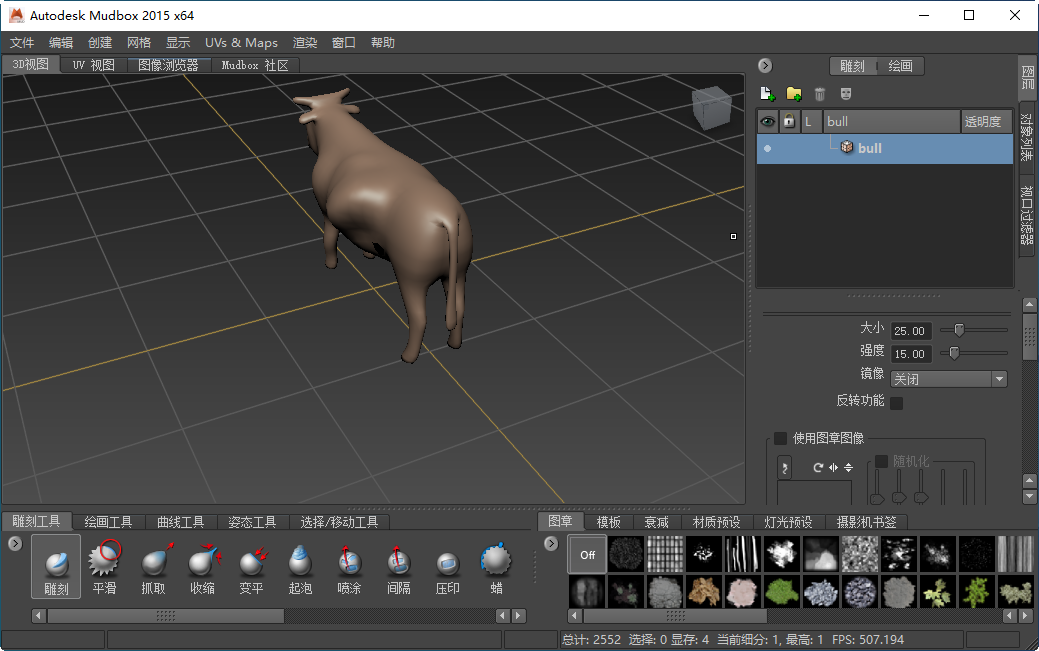
Task: Click the mask face icon in layers
Action: (x=846, y=93)
